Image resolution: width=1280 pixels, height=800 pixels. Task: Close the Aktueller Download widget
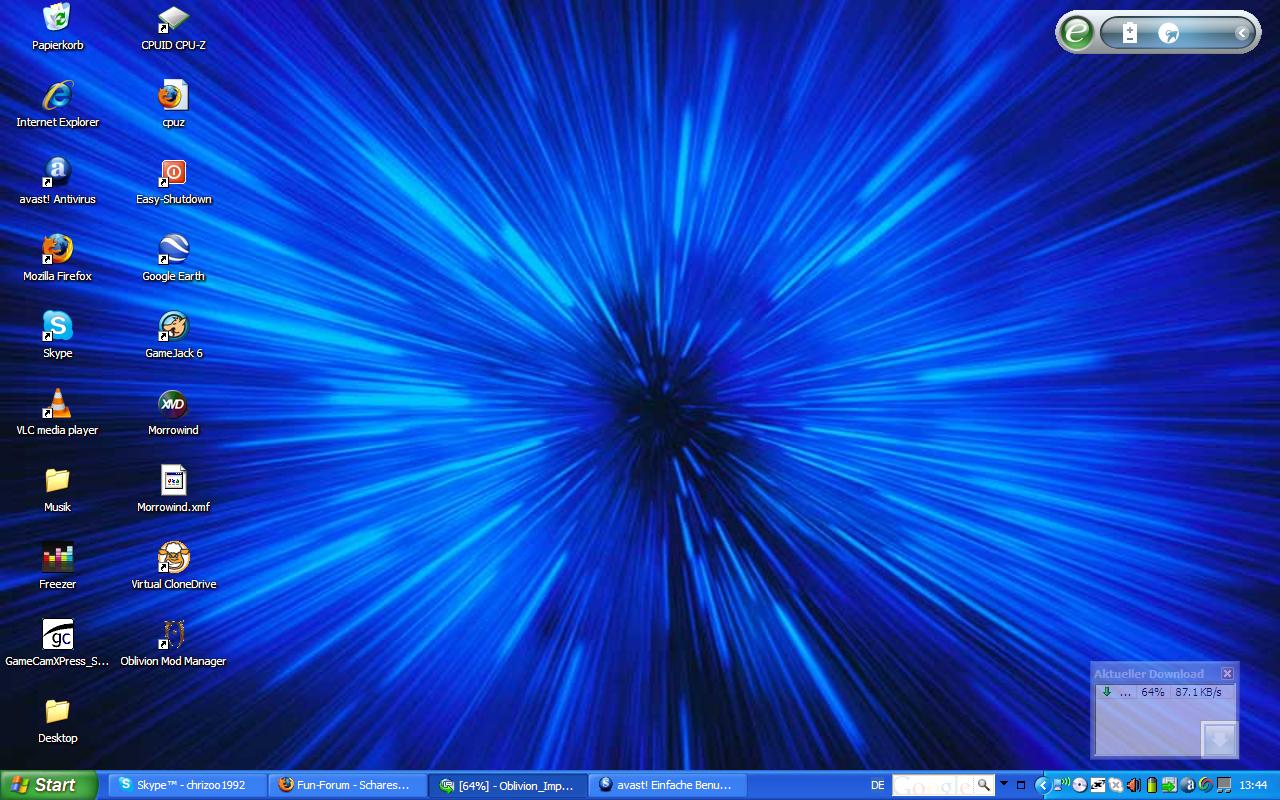tap(1227, 673)
